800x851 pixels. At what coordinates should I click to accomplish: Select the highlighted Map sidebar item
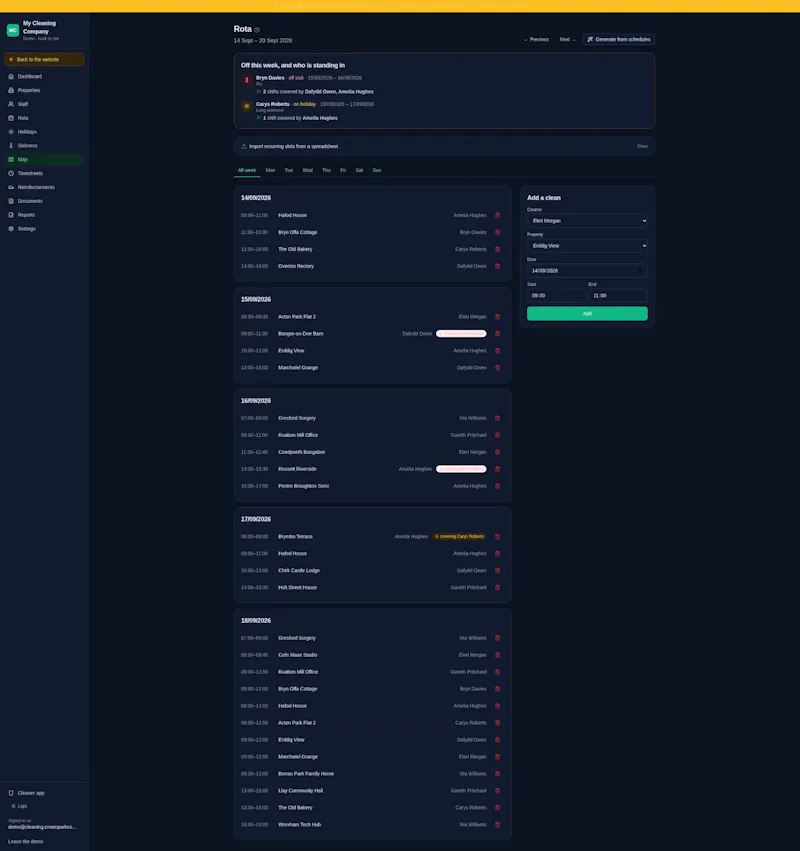[43, 160]
